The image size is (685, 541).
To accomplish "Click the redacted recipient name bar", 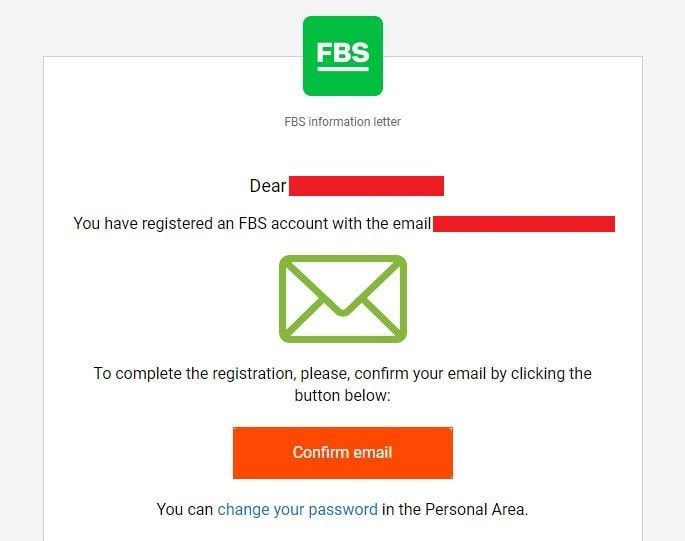I will (x=366, y=186).
